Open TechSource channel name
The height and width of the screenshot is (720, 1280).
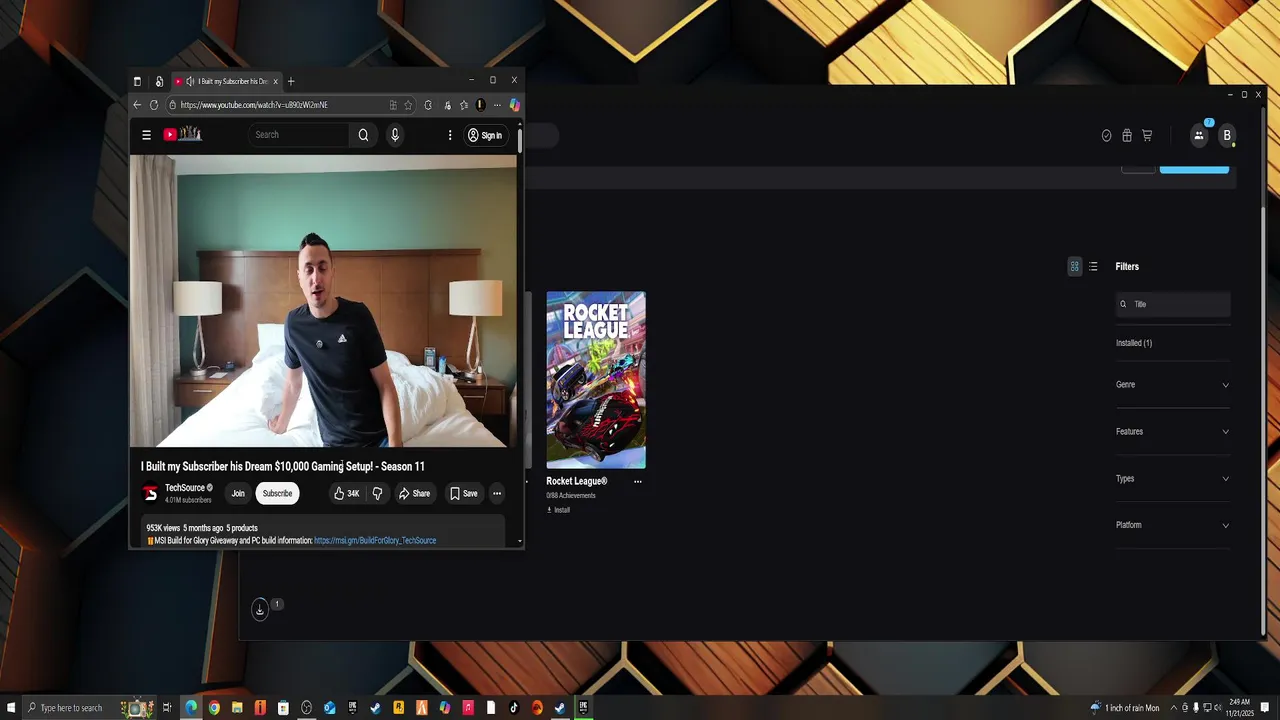pos(185,488)
